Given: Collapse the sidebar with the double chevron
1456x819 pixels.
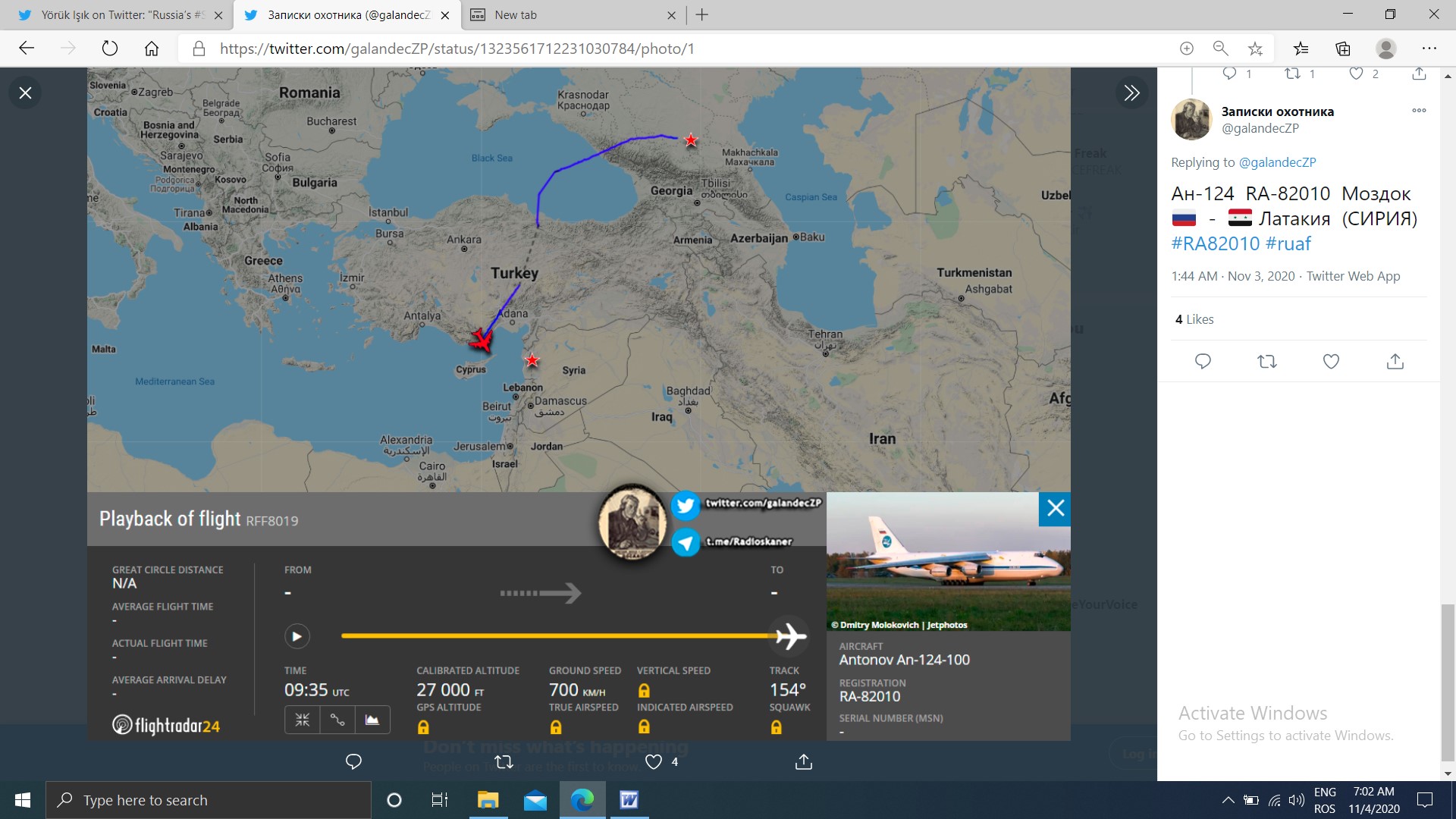Looking at the screenshot, I should [1131, 93].
